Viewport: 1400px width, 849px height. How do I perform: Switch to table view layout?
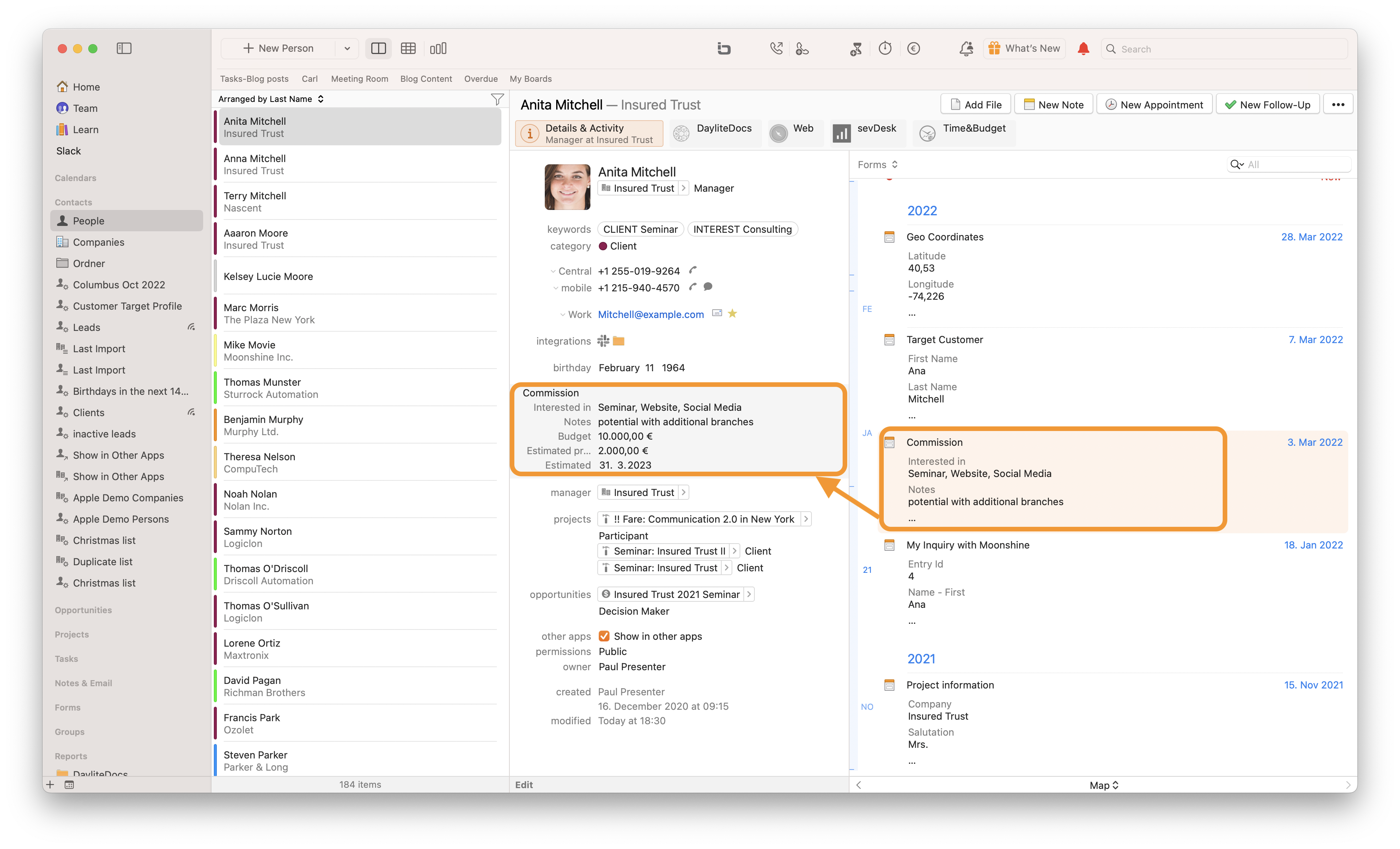point(408,48)
